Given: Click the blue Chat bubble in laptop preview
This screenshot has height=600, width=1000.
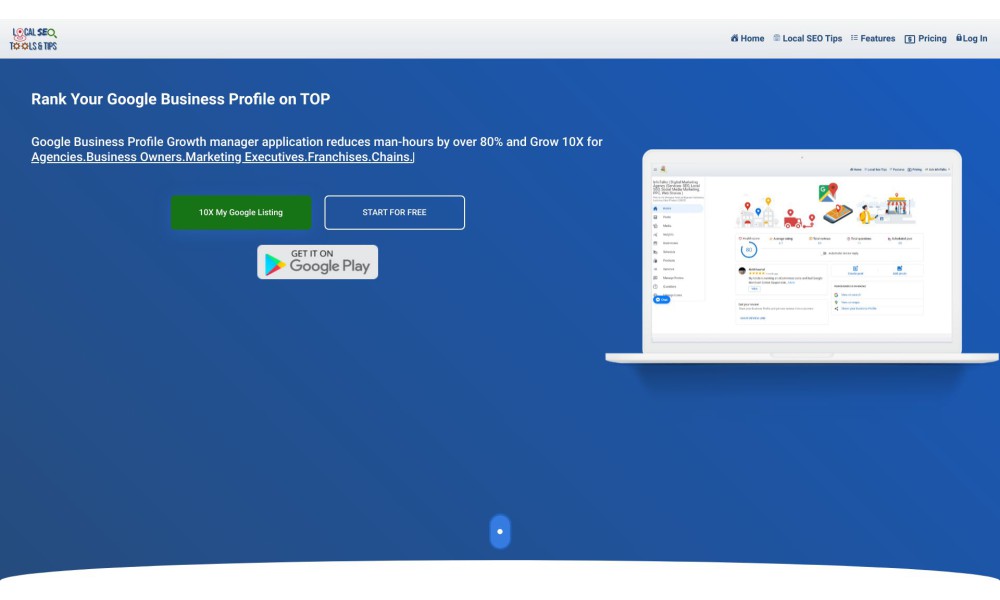Looking at the screenshot, I should click(x=661, y=299).
